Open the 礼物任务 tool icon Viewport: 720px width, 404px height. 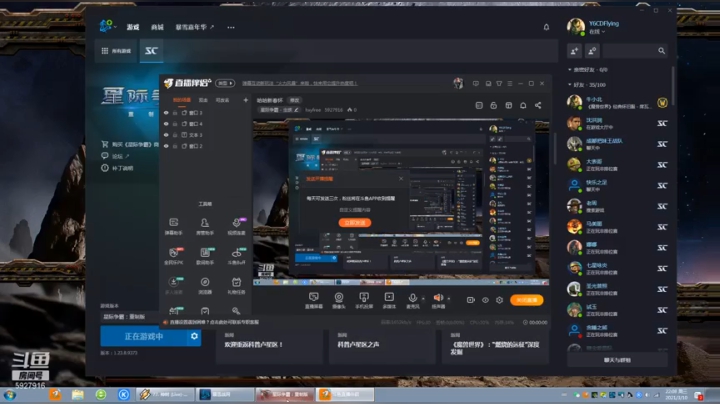point(236,286)
